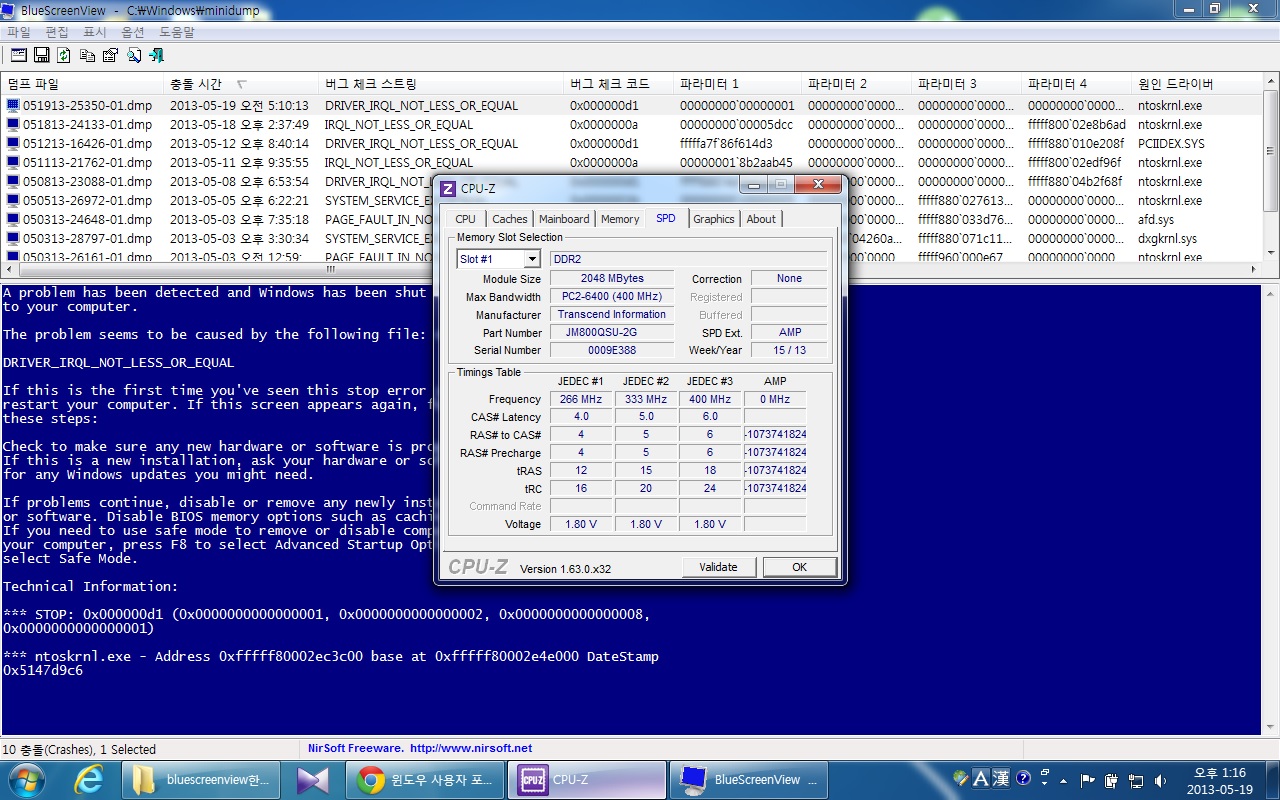Launch Internet Explorer from the taskbar
This screenshot has height=800, width=1280.
click(x=88, y=780)
